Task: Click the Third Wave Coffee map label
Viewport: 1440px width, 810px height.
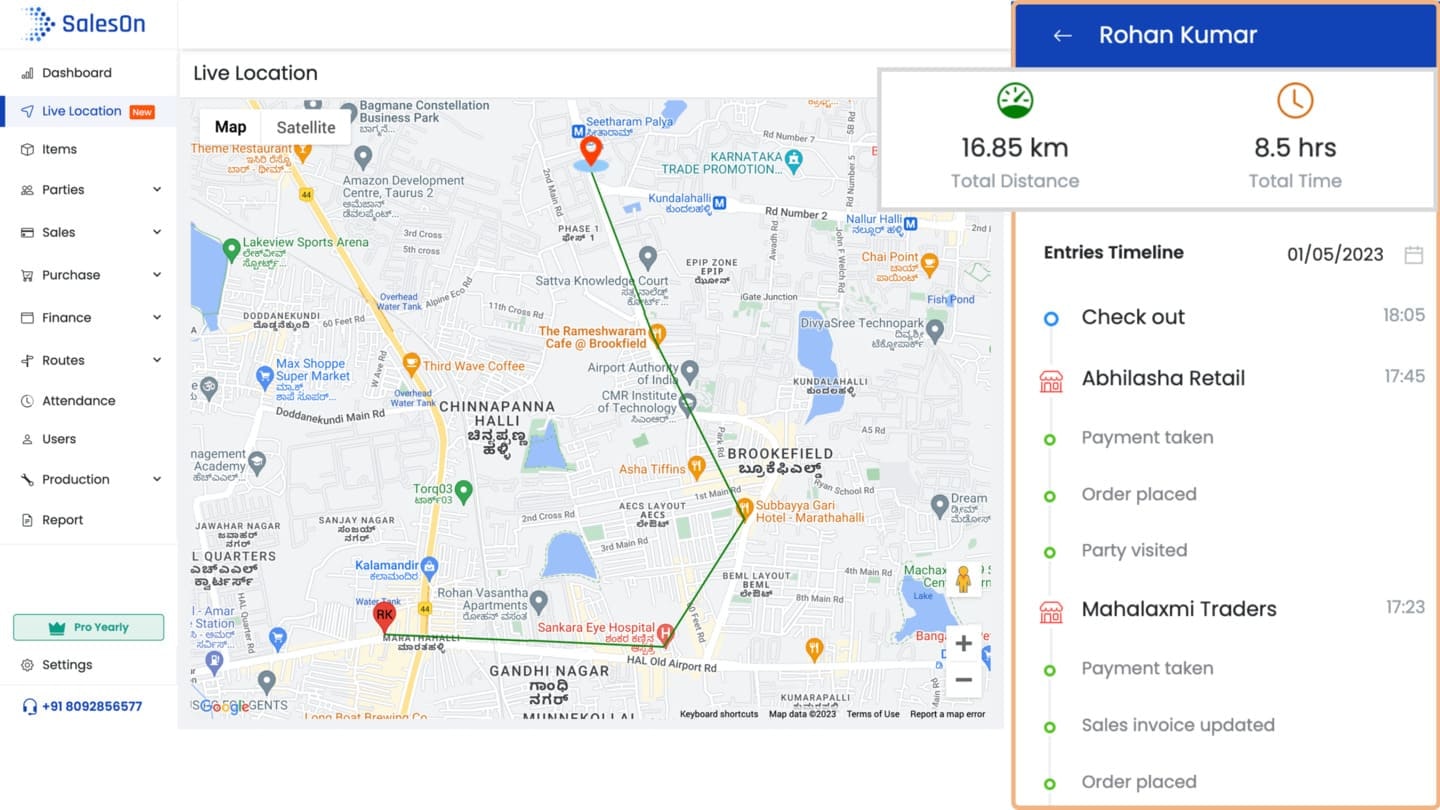Action: click(473, 366)
